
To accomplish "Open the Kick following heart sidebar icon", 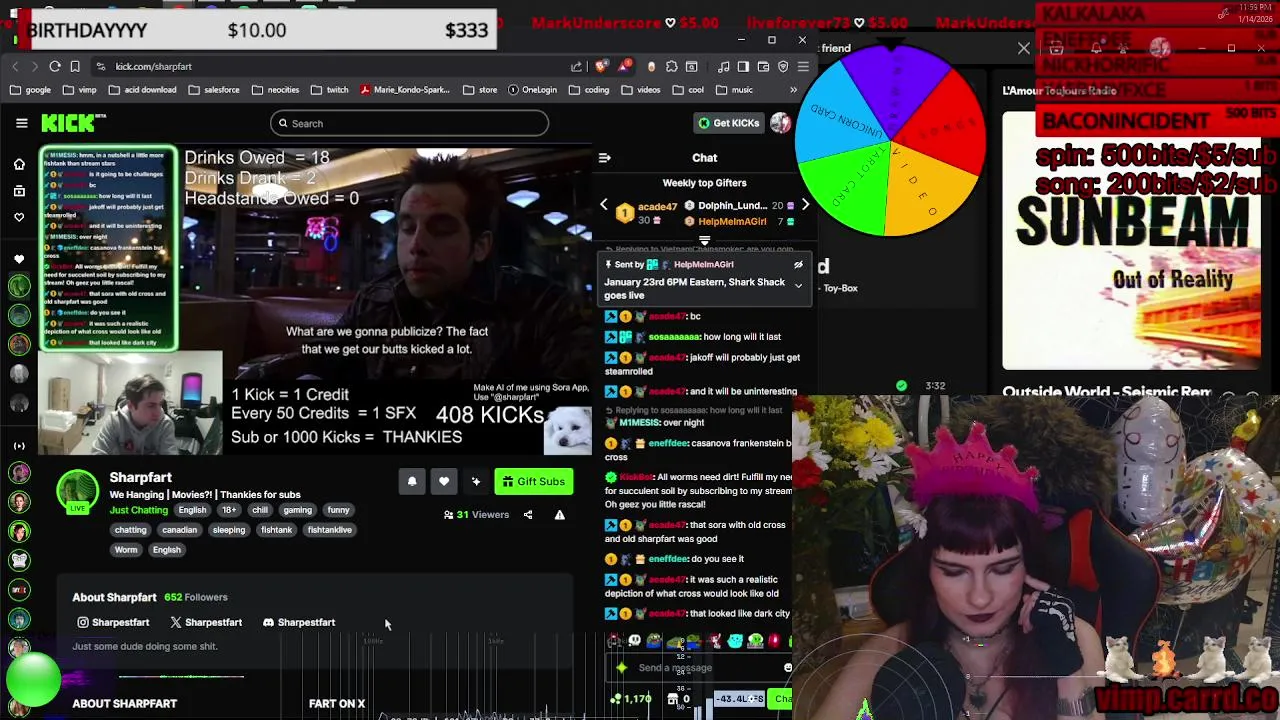I will 19,216.
